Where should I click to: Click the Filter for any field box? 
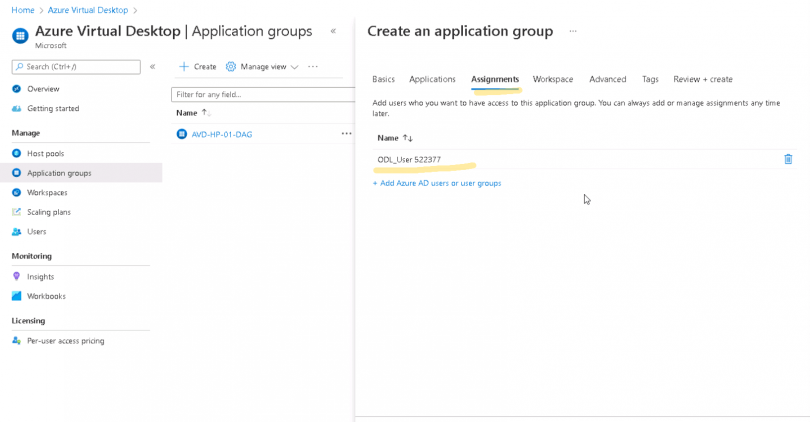pos(263,95)
